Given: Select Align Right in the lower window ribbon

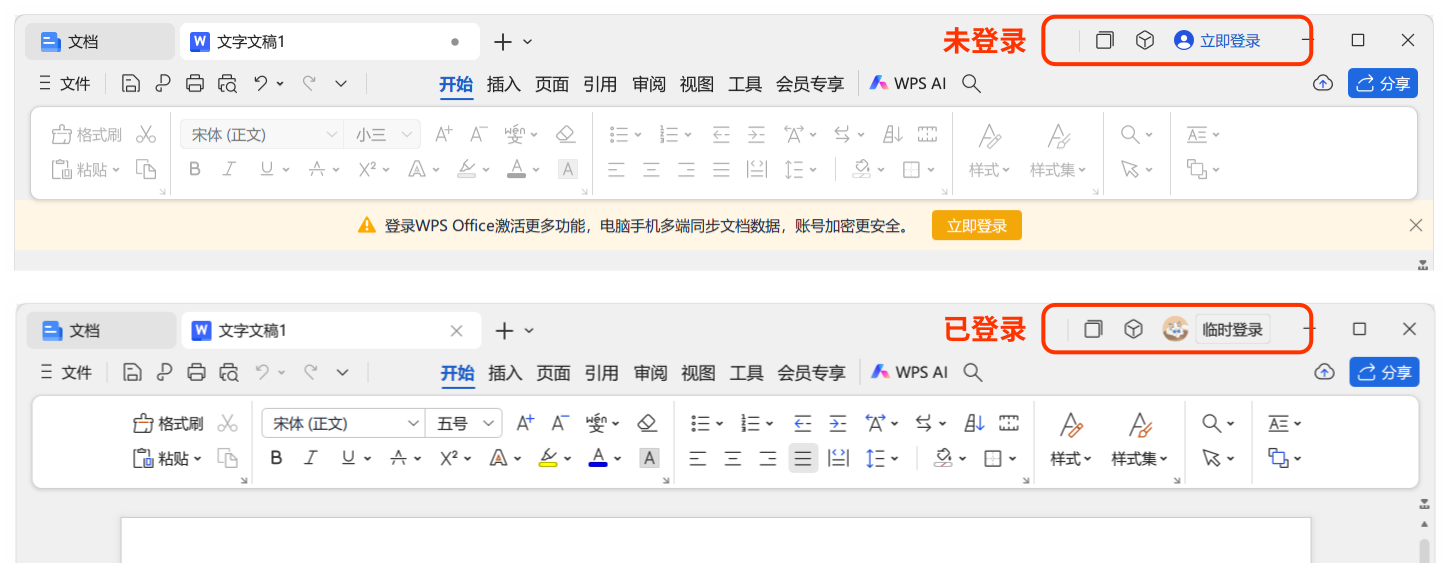Looking at the screenshot, I should (x=768, y=458).
